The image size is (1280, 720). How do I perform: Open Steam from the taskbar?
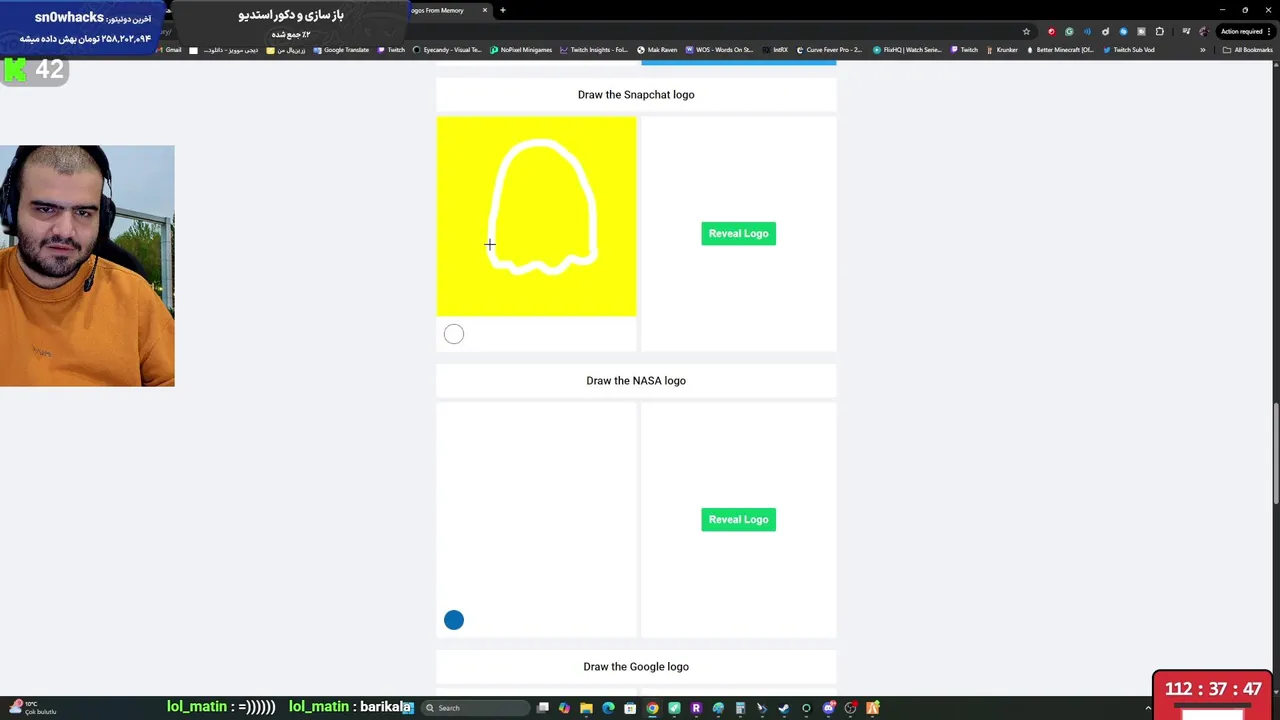[x=783, y=708]
